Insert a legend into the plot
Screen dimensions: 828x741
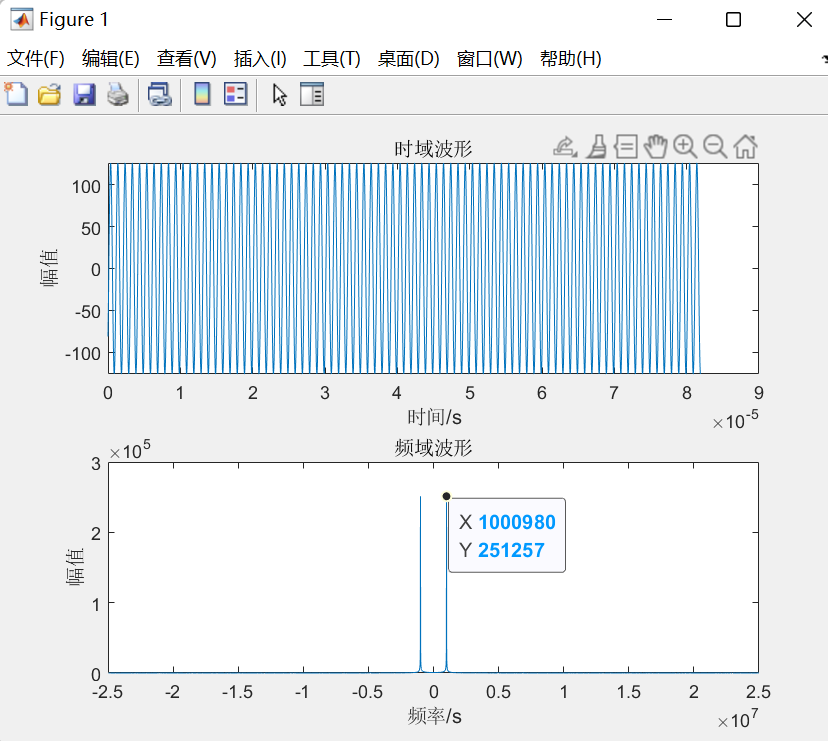(x=237, y=93)
